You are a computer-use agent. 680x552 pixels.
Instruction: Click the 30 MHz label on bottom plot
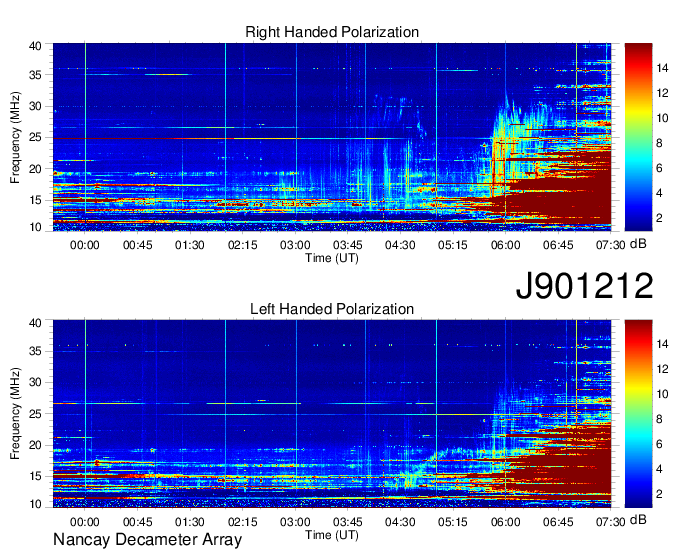pos(35,382)
